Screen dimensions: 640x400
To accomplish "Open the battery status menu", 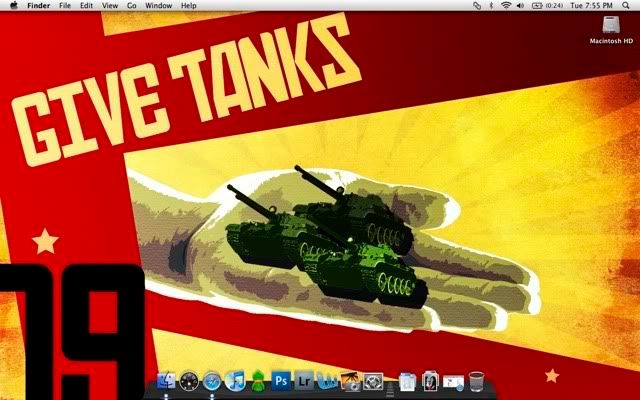I will pos(547,6).
